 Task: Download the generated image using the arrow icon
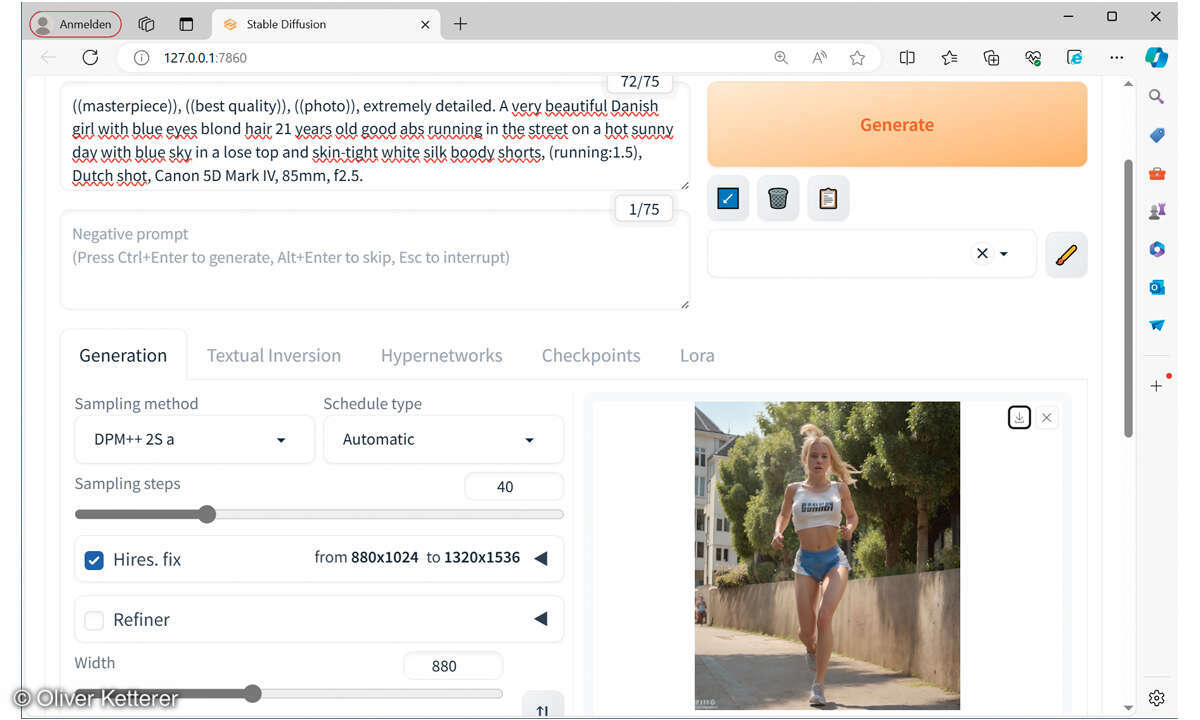point(1019,417)
